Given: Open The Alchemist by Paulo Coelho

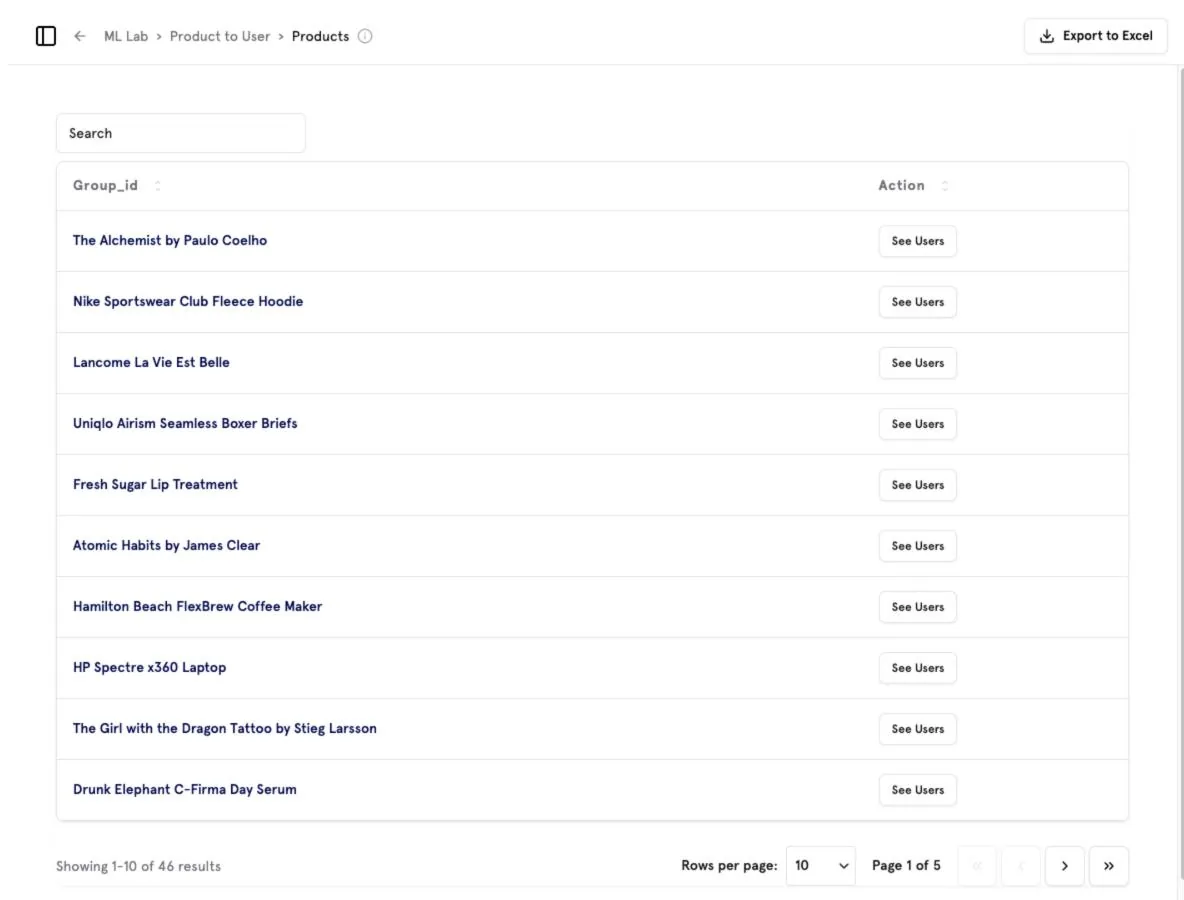Looking at the screenshot, I should pos(170,241).
